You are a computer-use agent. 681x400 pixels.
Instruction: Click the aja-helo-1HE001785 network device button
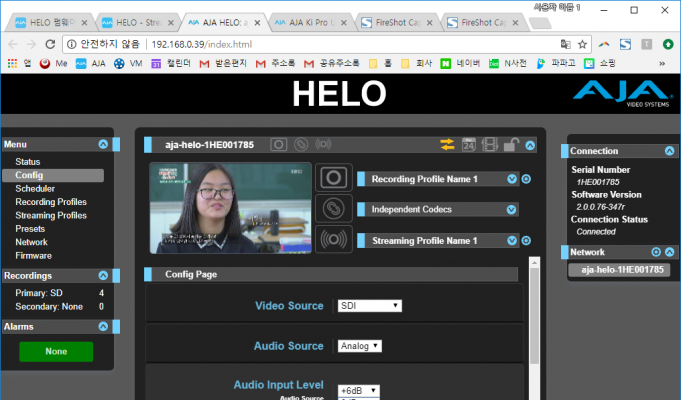pos(619,270)
